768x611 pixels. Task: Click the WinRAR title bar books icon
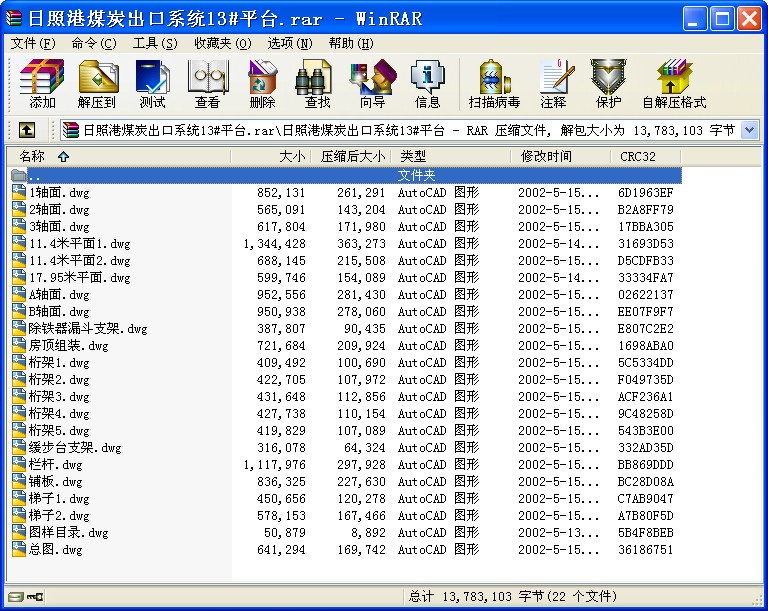[14, 19]
